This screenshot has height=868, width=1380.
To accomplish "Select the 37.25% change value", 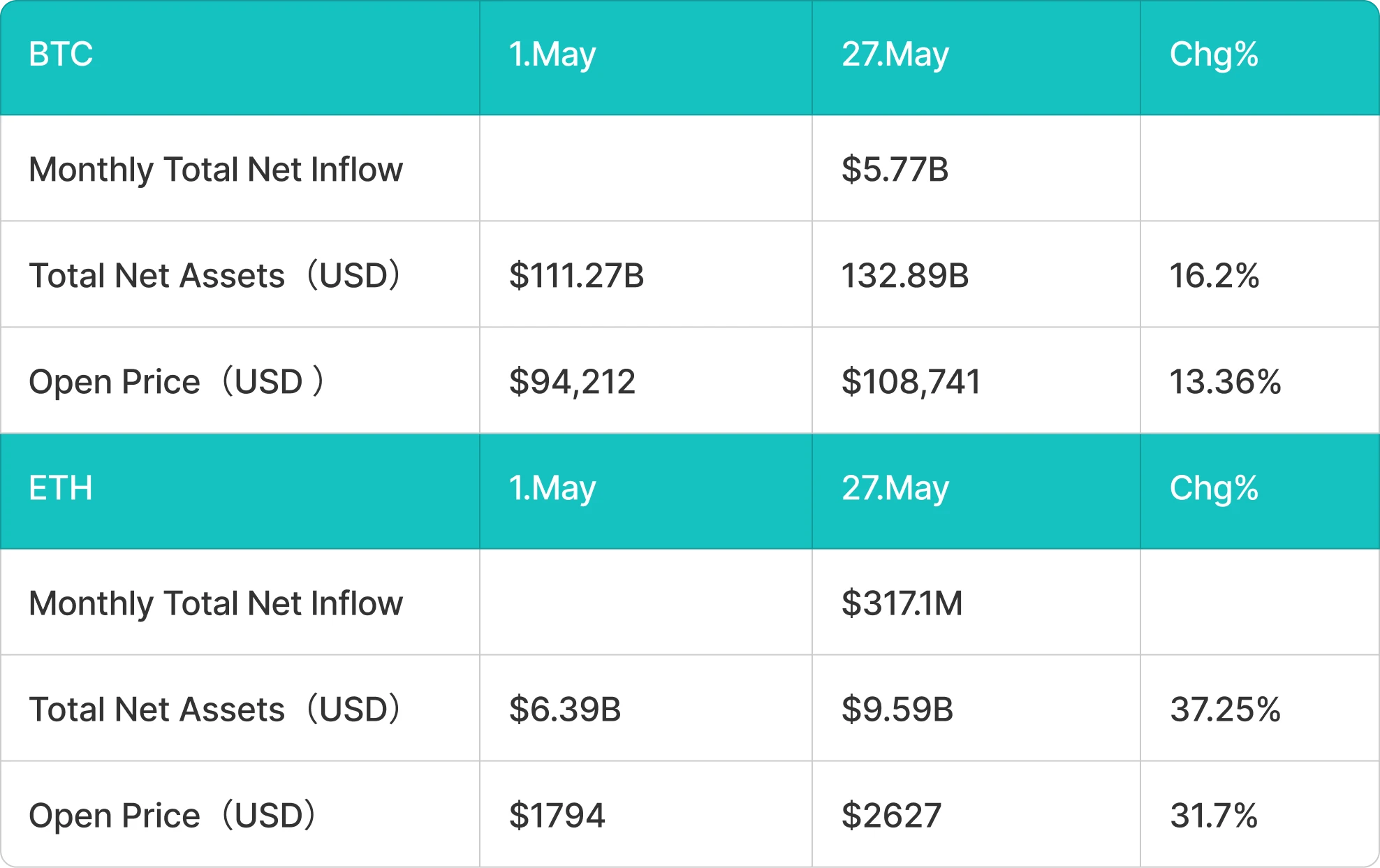I will point(1225,709).
